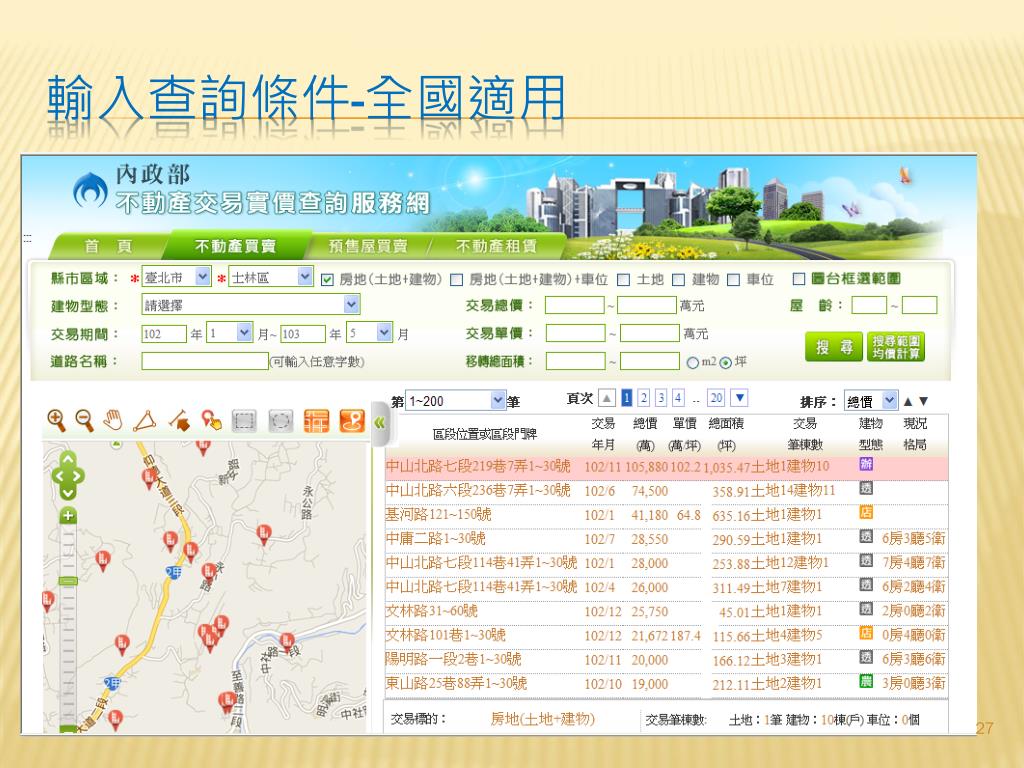
Task: Select the m2 area unit radio
Action: tap(692, 362)
